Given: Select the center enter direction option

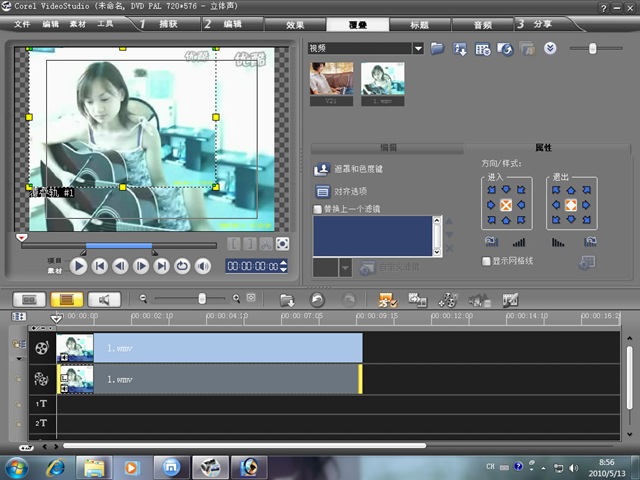Looking at the screenshot, I should pos(506,205).
